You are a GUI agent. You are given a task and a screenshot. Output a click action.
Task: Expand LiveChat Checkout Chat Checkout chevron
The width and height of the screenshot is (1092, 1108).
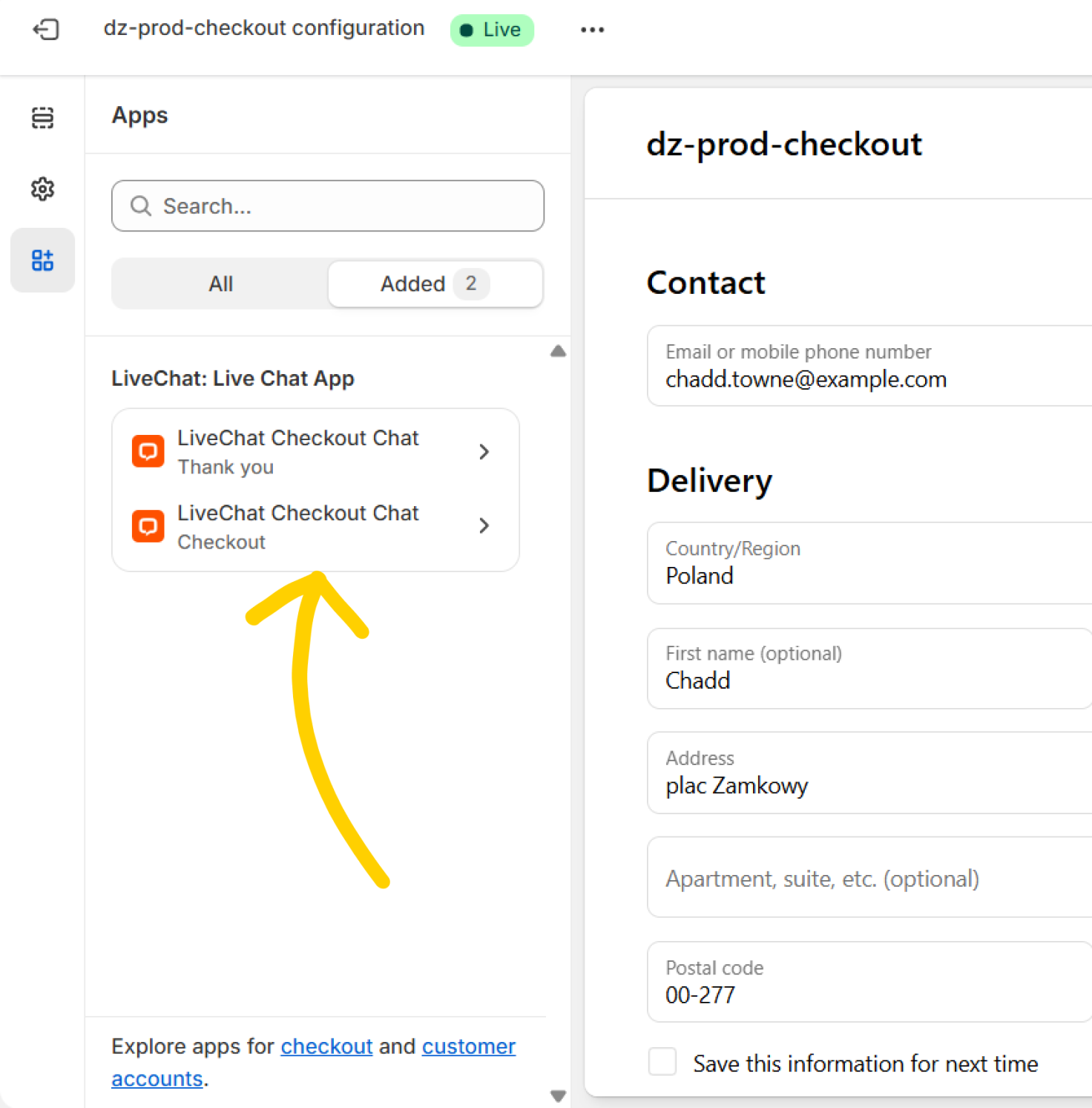tap(484, 525)
